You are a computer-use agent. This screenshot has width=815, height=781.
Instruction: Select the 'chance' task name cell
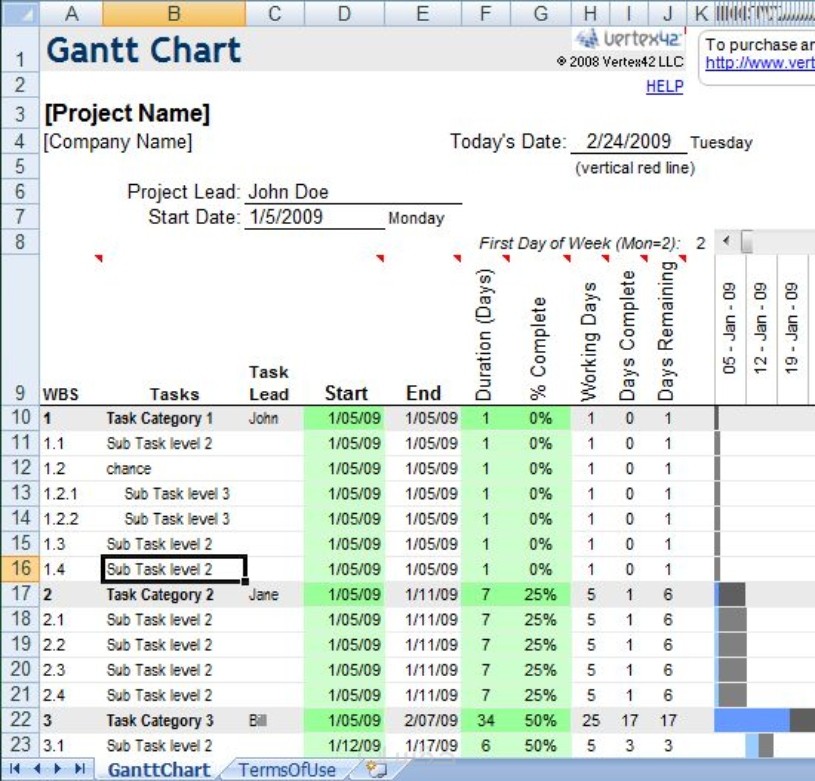pyautogui.click(x=174, y=468)
